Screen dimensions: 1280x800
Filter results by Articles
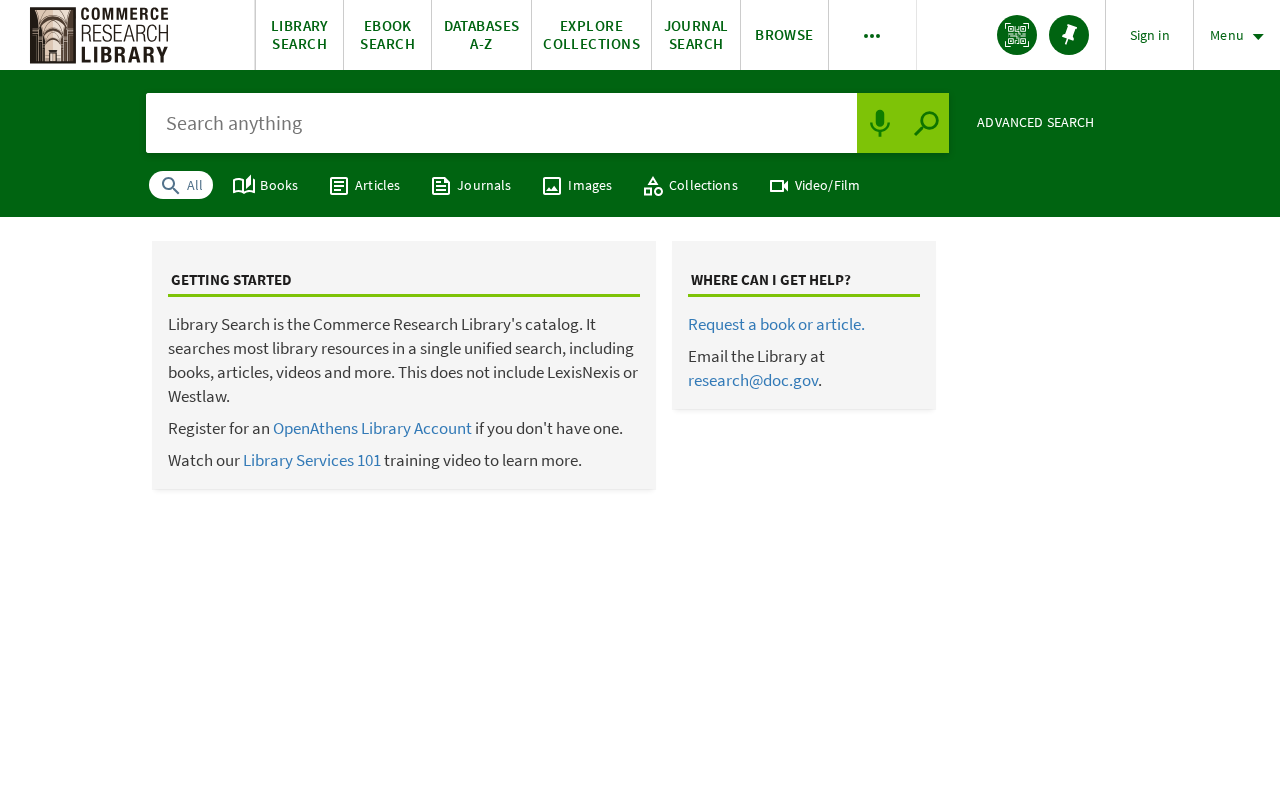click(x=365, y=185)
